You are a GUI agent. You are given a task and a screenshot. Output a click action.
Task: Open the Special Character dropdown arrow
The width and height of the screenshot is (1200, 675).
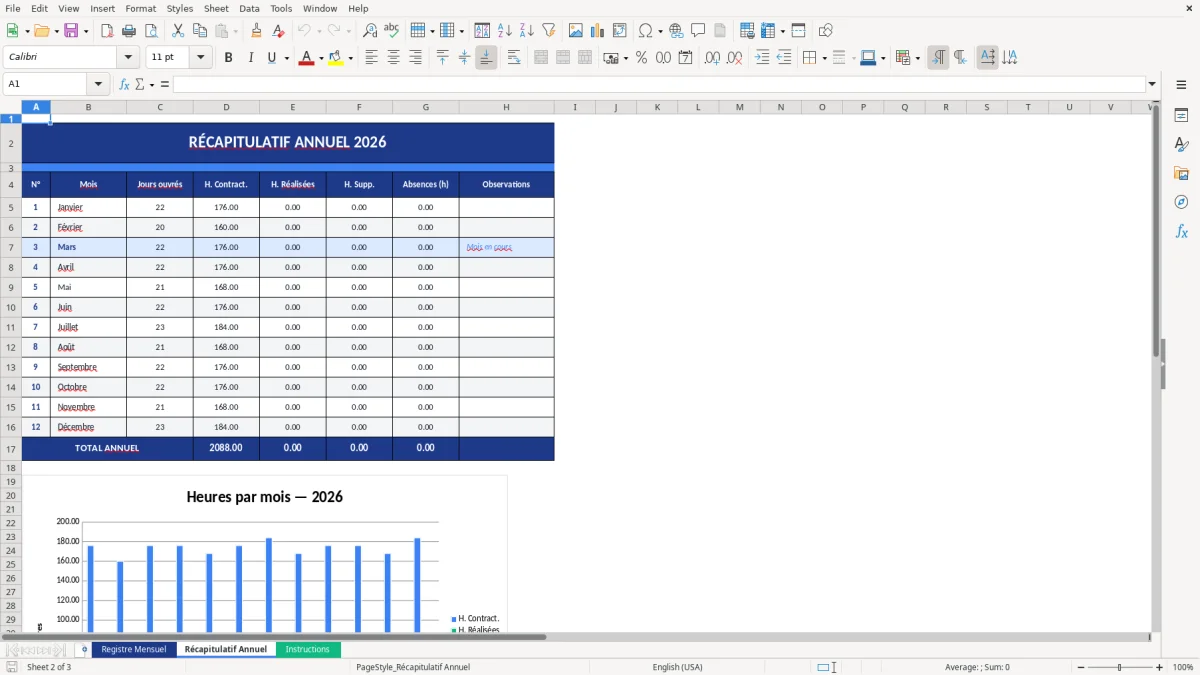[x=660, y=31]
